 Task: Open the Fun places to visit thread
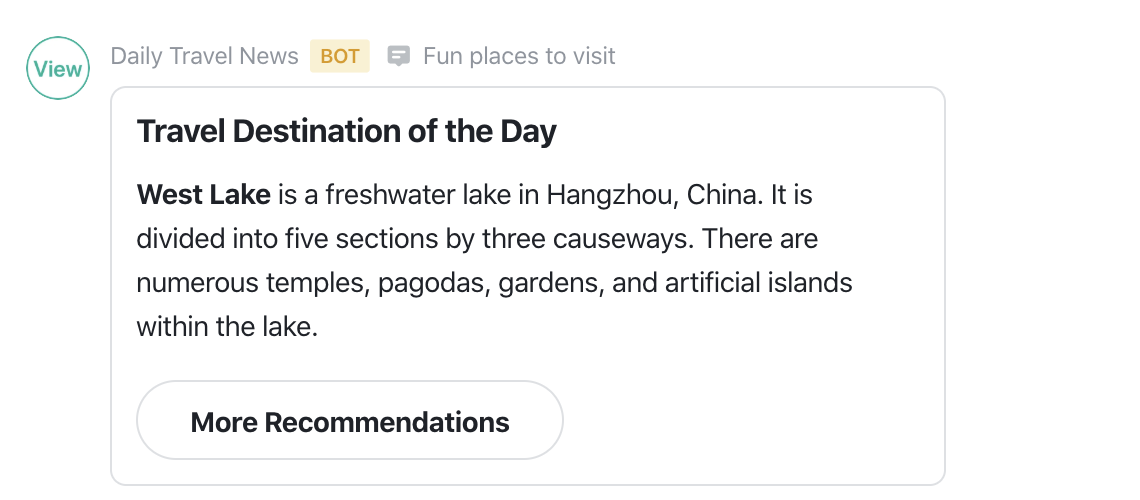[x=519, y=56]
